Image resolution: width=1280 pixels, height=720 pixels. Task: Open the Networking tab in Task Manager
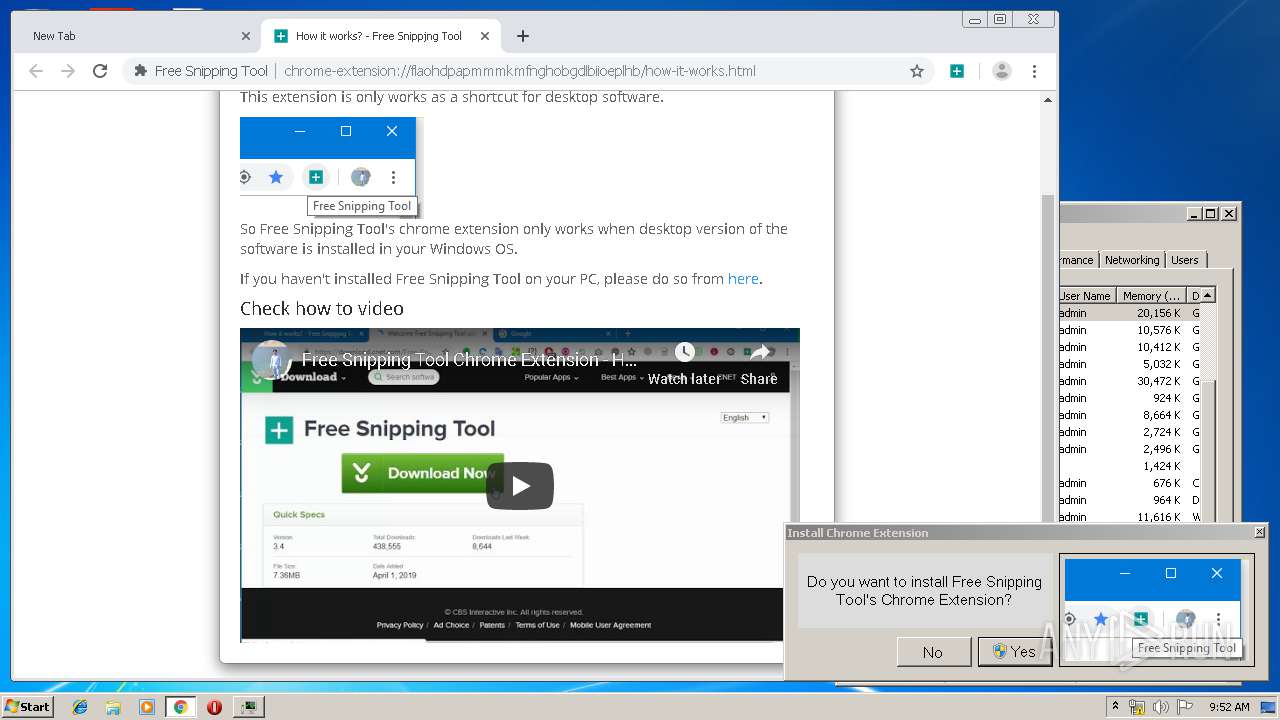[1132, 260]
